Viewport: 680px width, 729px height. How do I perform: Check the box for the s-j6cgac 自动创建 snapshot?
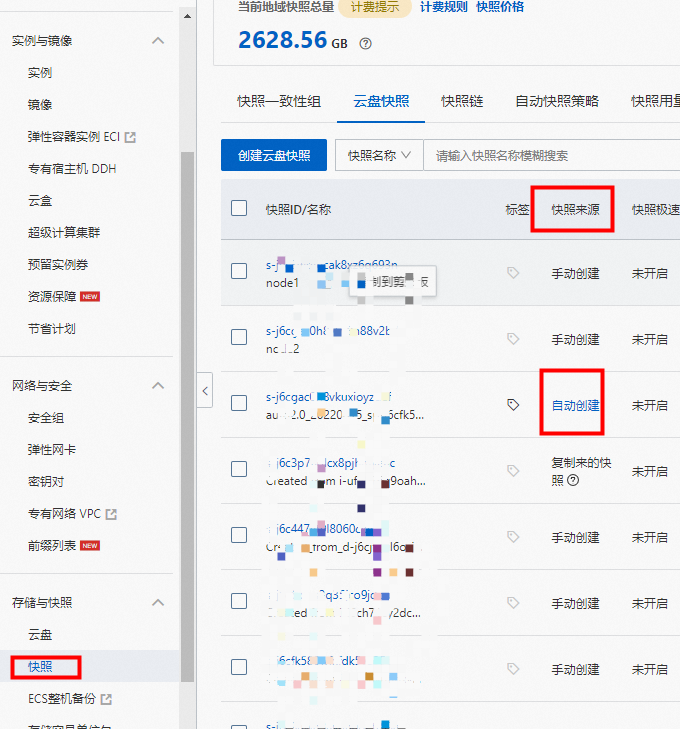point(239,403)
